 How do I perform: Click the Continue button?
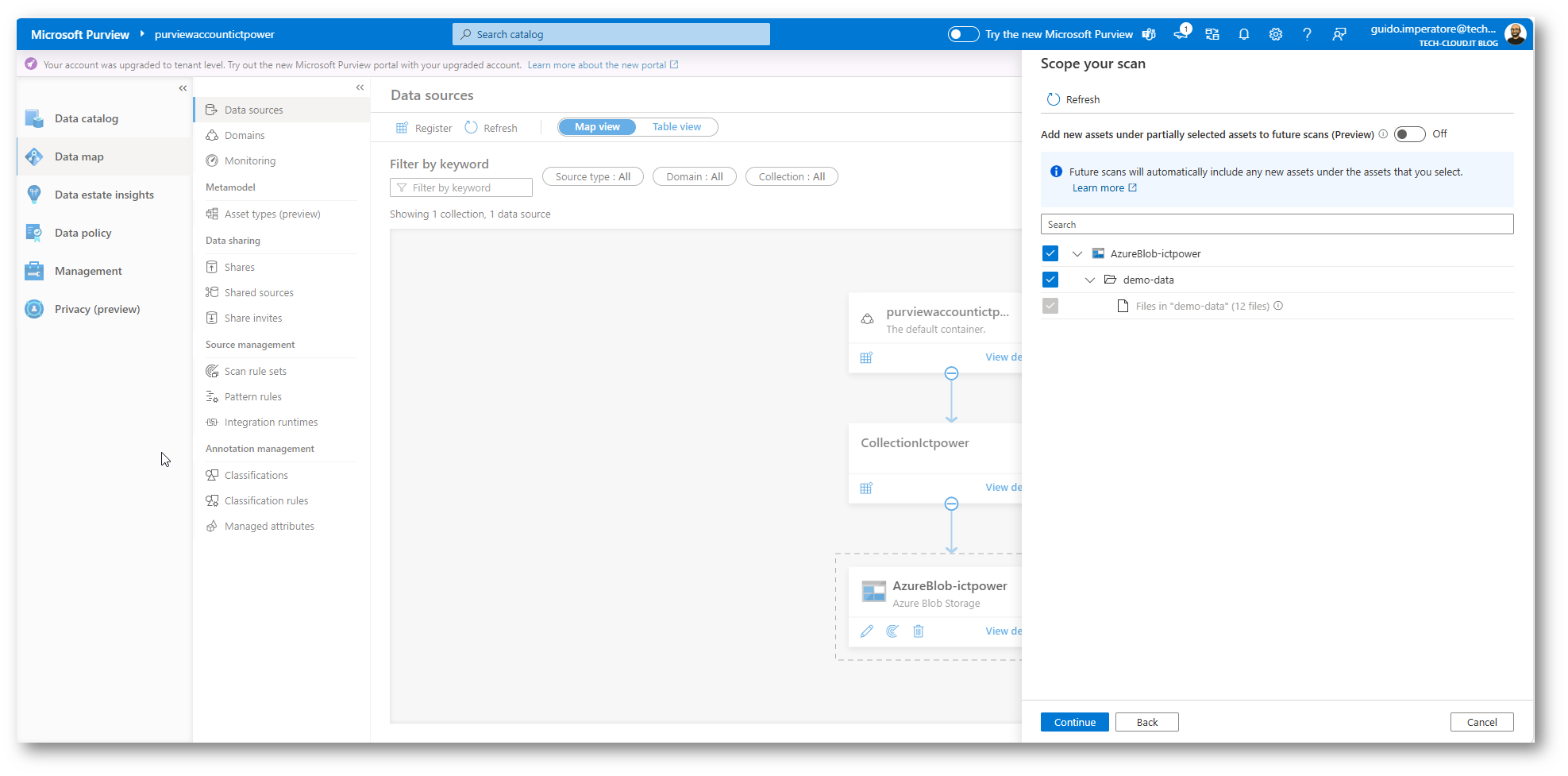pyautogui.click(x=1074, y=722)
